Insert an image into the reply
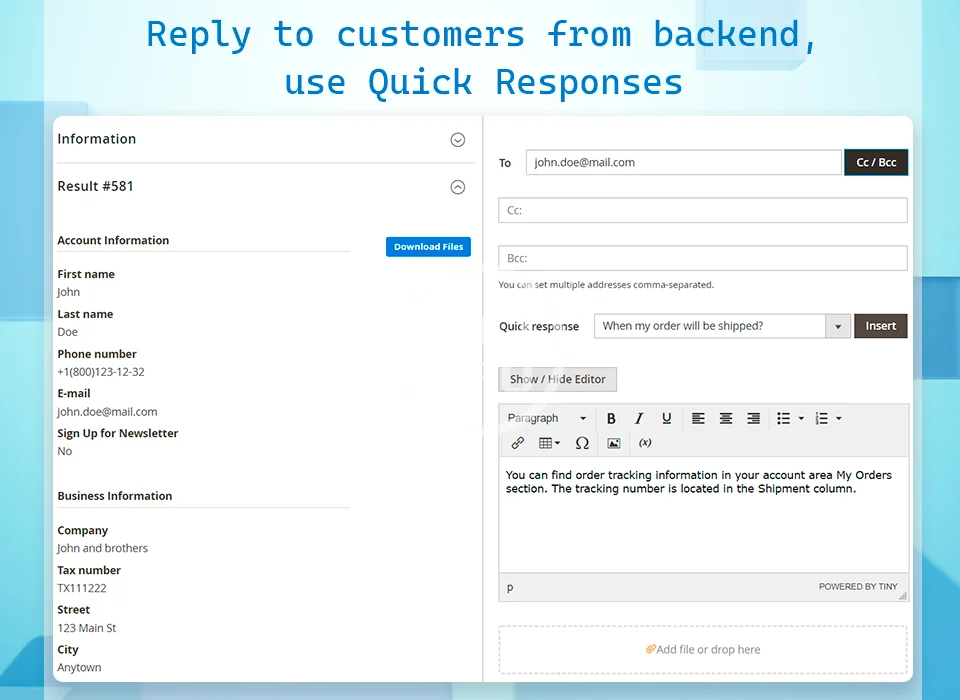960x700 pixels. point(613,443)
